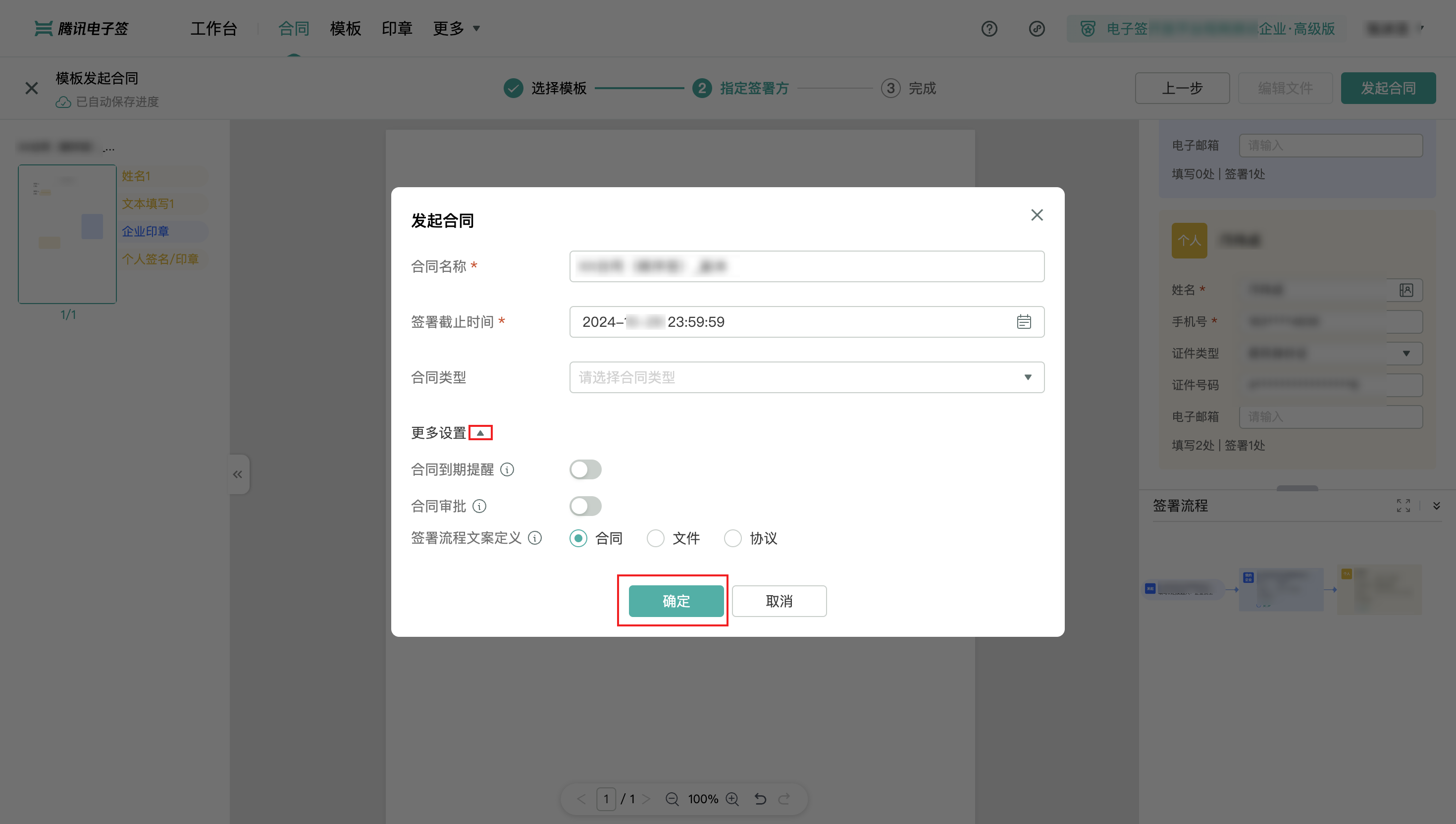Screen dimensions: 1456x824
Task: Click the 100% zoom level text
Action: click(x=703, y=799)
